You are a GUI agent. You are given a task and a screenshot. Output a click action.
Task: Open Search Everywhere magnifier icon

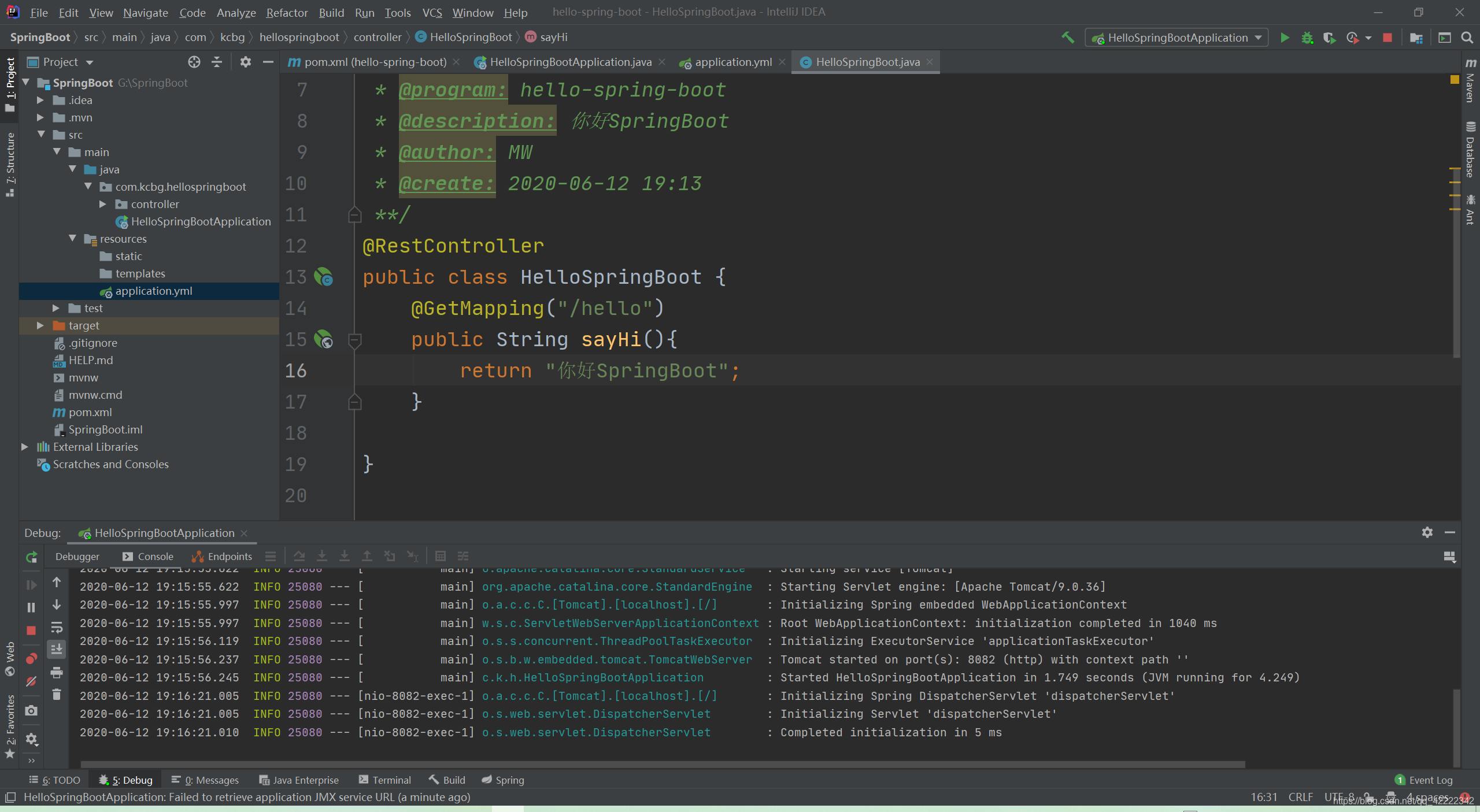coord(1467,38)
